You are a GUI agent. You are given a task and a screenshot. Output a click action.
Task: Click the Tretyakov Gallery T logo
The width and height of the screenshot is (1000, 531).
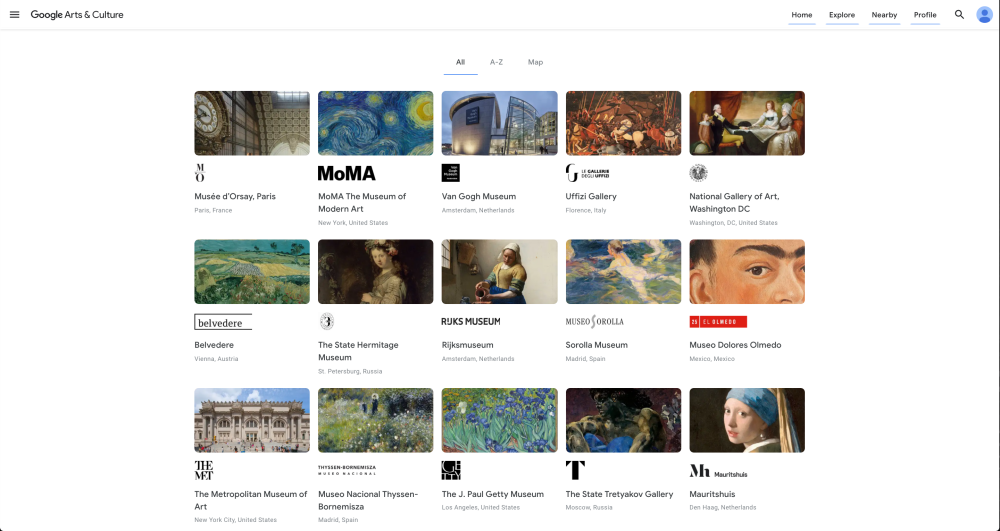(575, 470)
